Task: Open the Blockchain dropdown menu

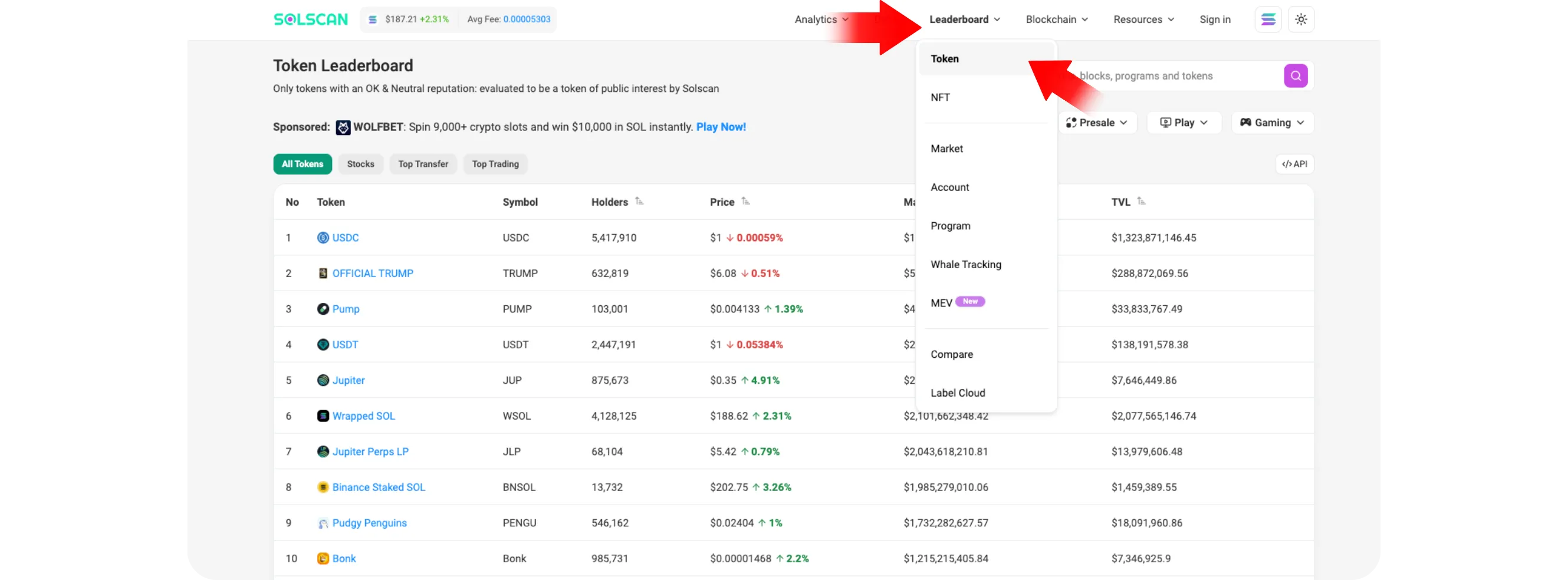Action: point(1056,19)
